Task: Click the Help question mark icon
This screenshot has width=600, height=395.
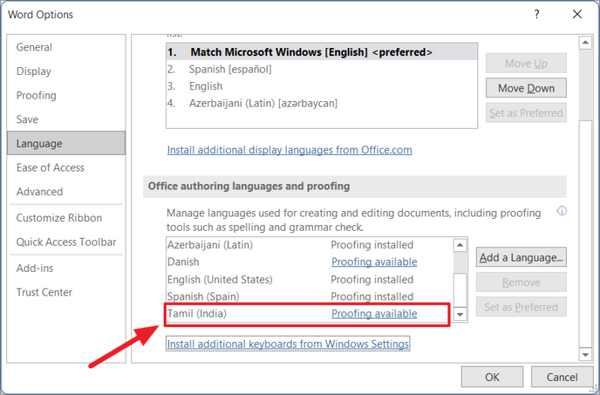Action: point(536,15)
